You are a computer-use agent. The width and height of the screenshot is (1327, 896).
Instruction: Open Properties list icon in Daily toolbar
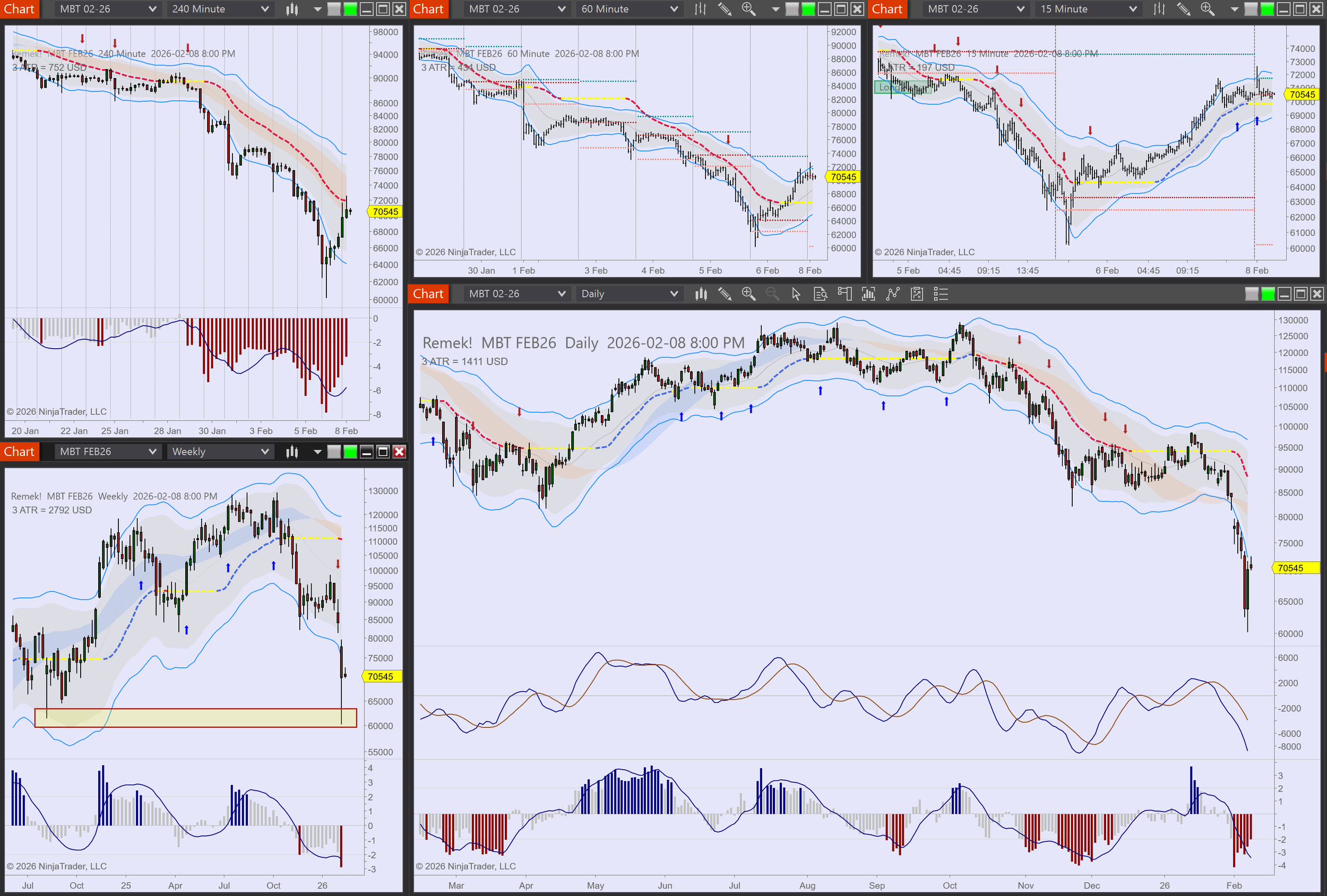click(941, 294)
